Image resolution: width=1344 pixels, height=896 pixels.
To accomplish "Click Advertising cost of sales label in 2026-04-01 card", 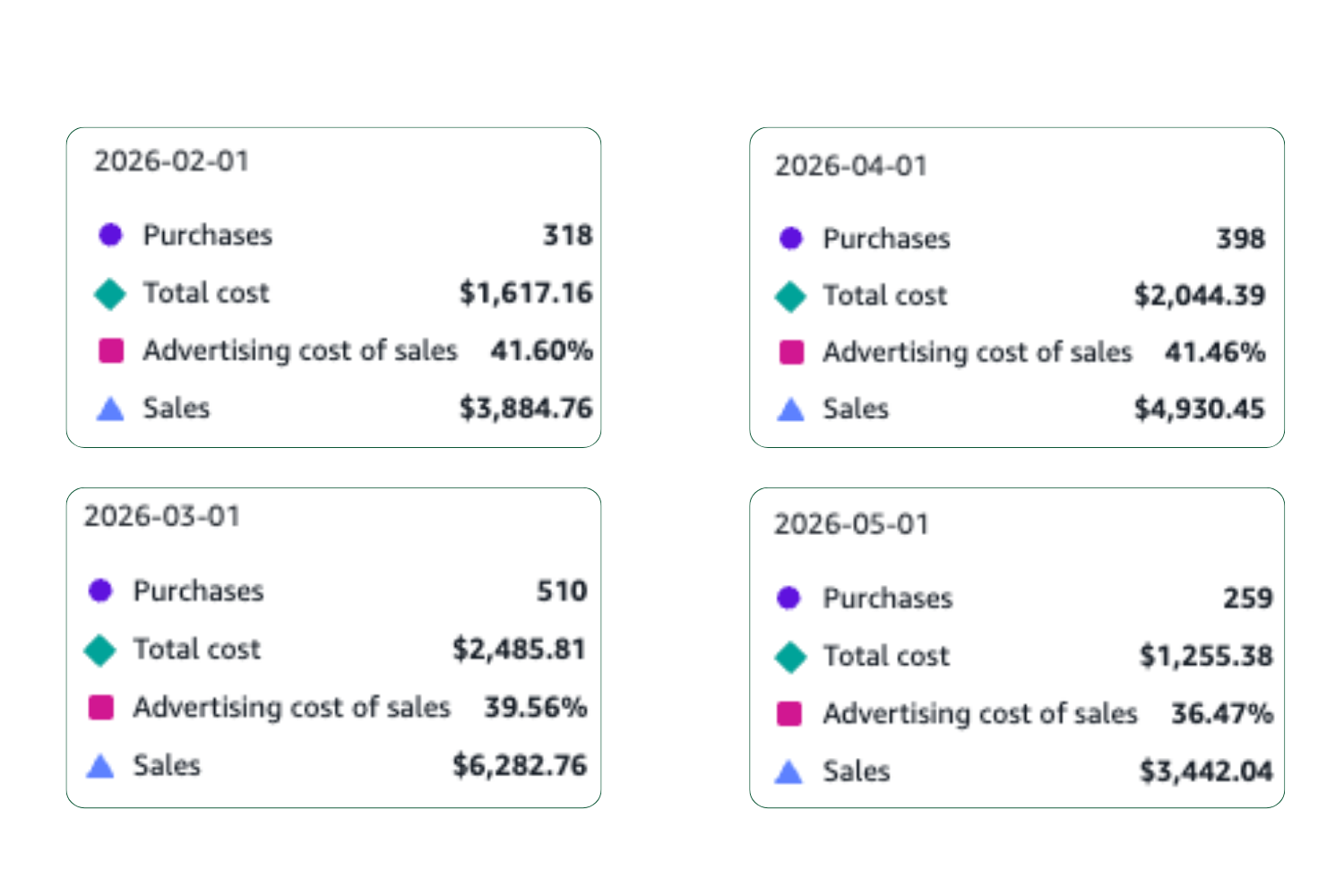I will tap(978, 352).
